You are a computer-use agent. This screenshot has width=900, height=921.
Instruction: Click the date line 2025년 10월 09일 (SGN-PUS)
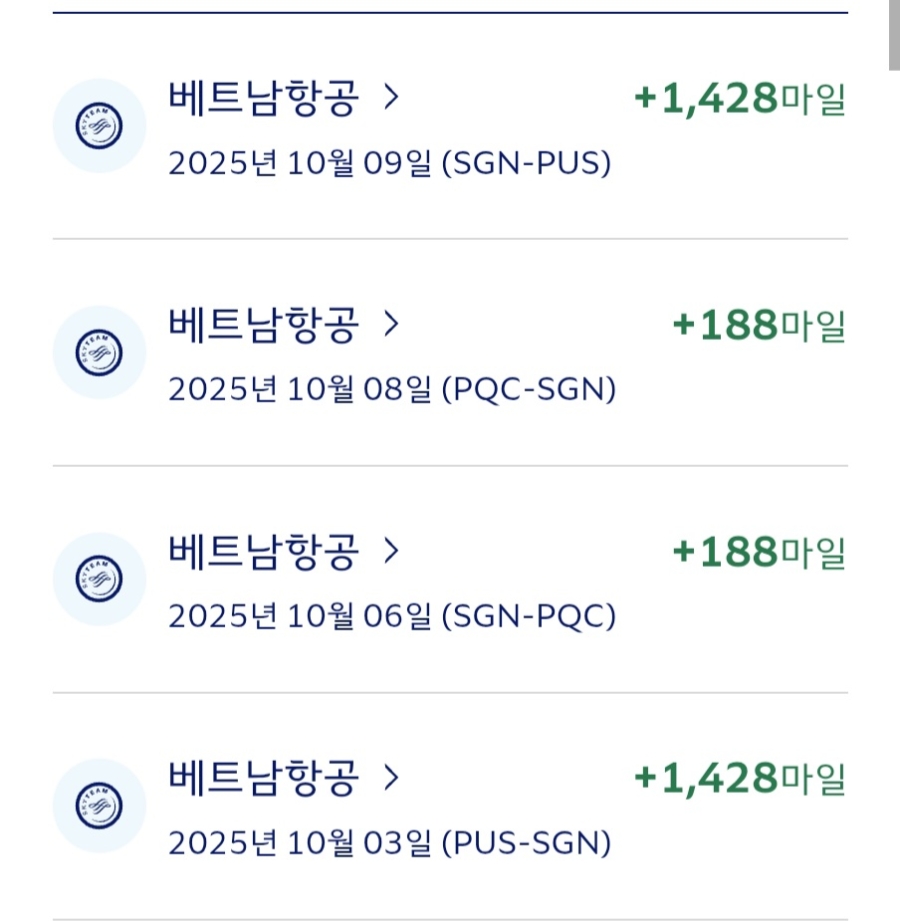click(x=389, y=163)
